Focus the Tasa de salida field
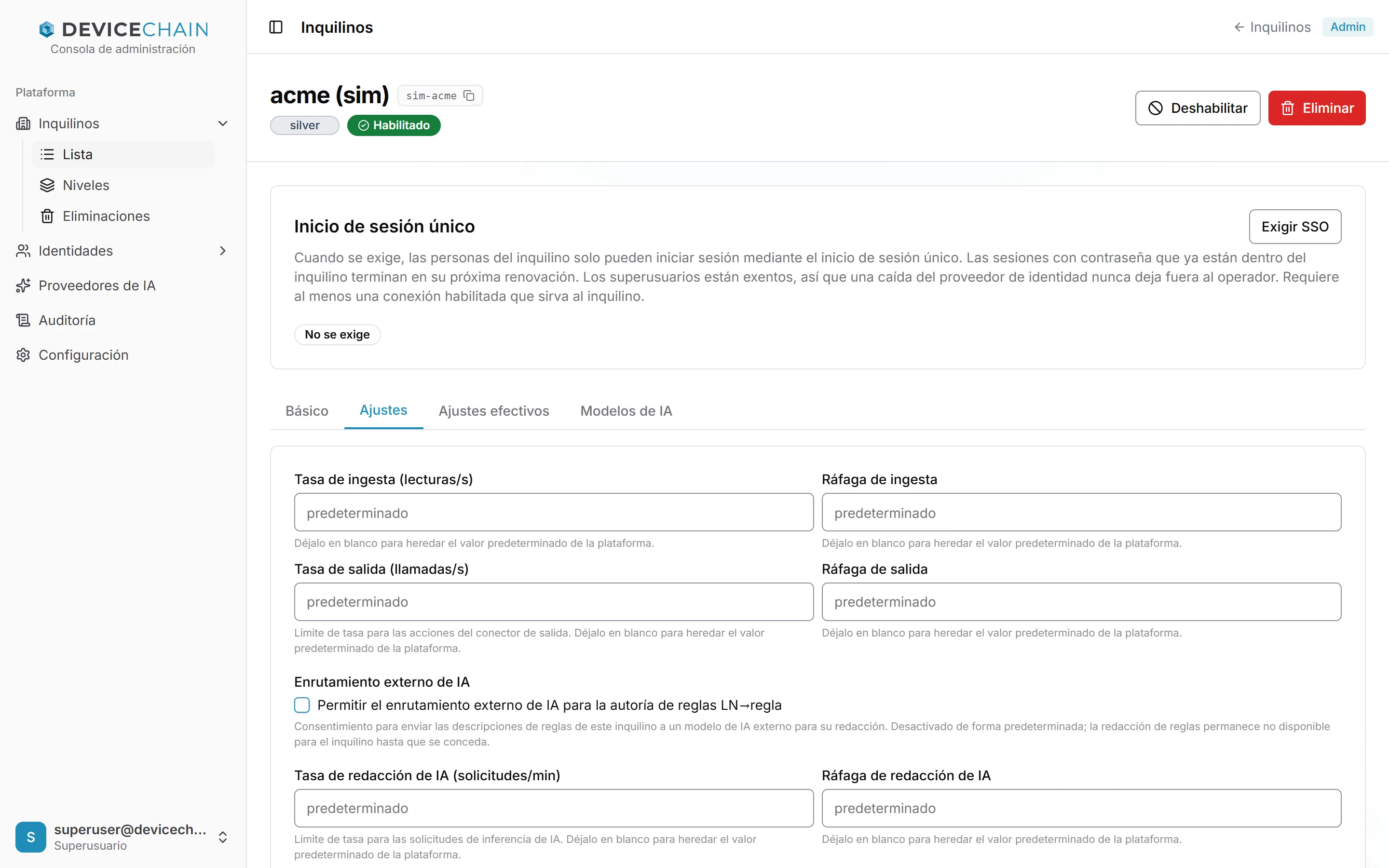The height and width of the screenshot is (868, 1389). (x=554, y=602)
